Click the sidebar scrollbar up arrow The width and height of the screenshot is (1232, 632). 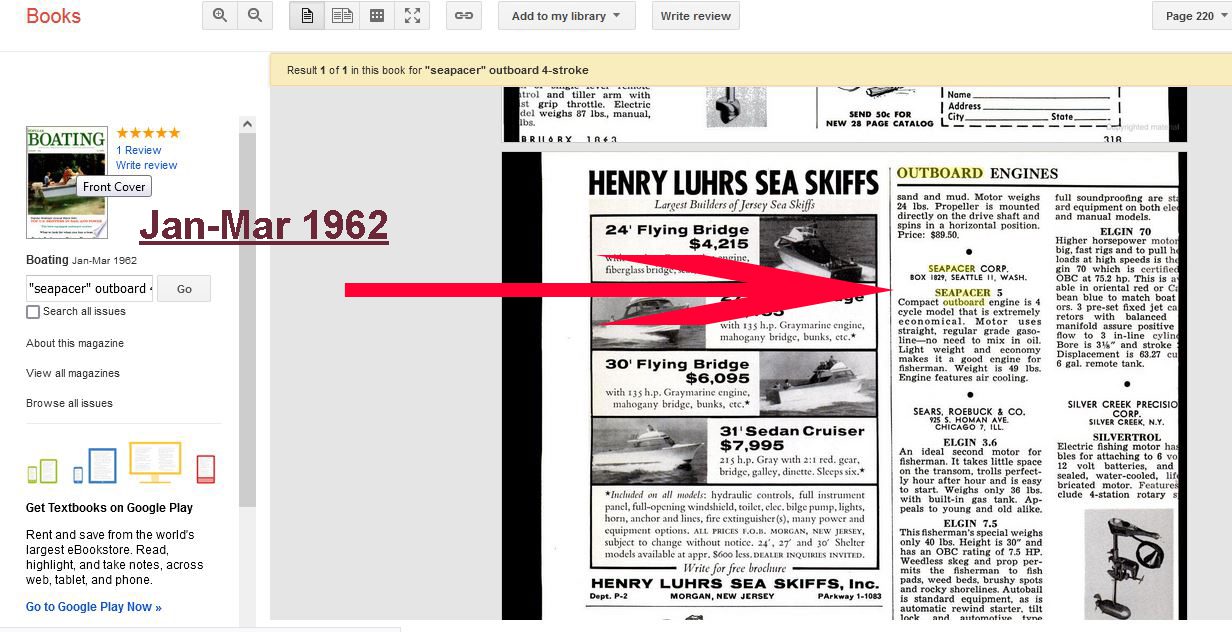click(247, 124)
